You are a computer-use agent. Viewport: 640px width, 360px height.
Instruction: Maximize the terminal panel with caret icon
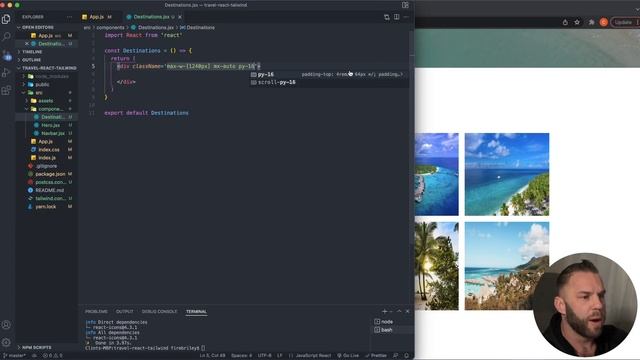(399, 311)
